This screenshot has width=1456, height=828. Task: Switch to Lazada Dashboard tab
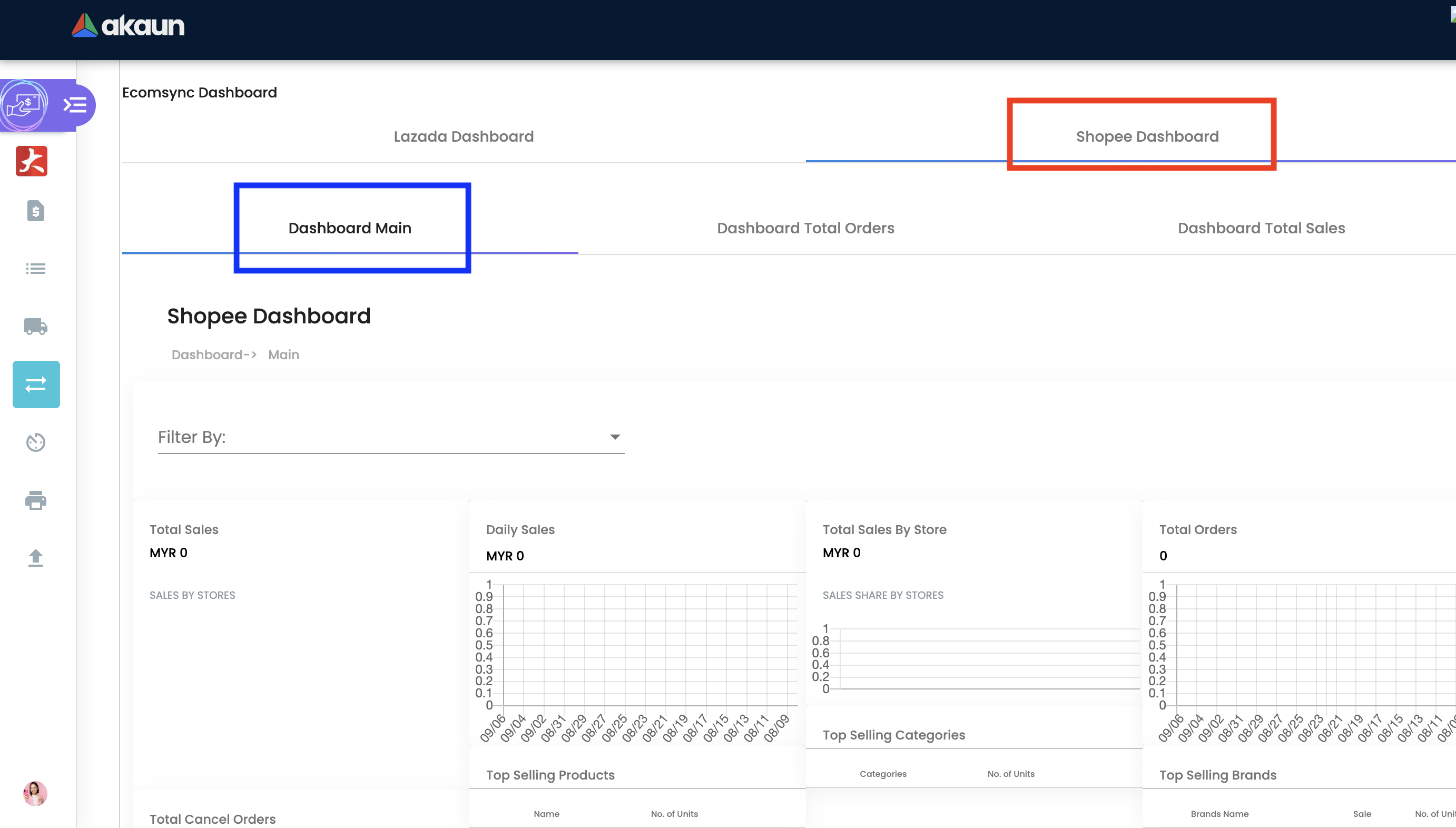tap(464, 136)
